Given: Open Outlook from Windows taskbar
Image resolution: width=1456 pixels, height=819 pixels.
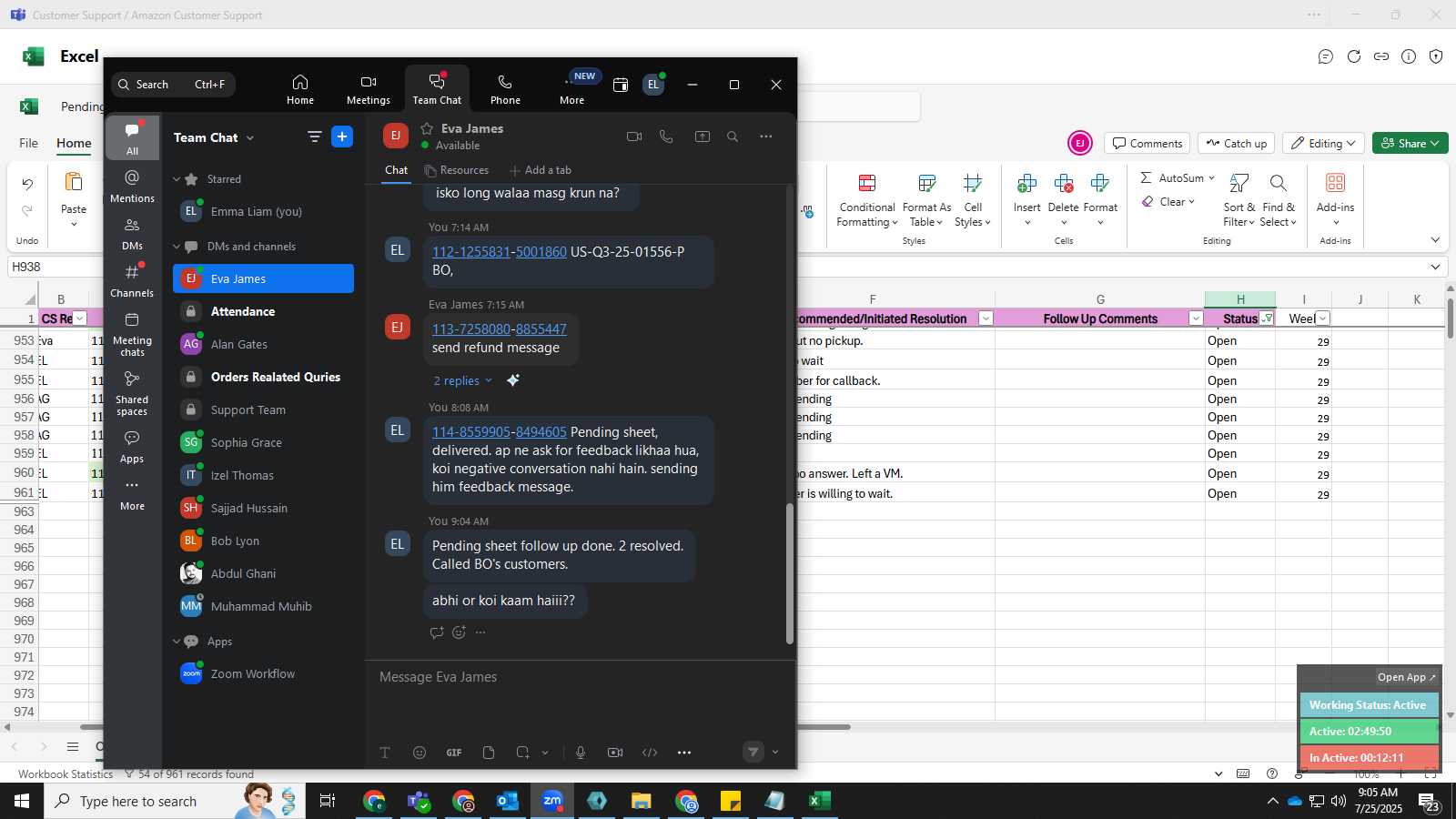Looking at the screenshot, I should 507,801.
